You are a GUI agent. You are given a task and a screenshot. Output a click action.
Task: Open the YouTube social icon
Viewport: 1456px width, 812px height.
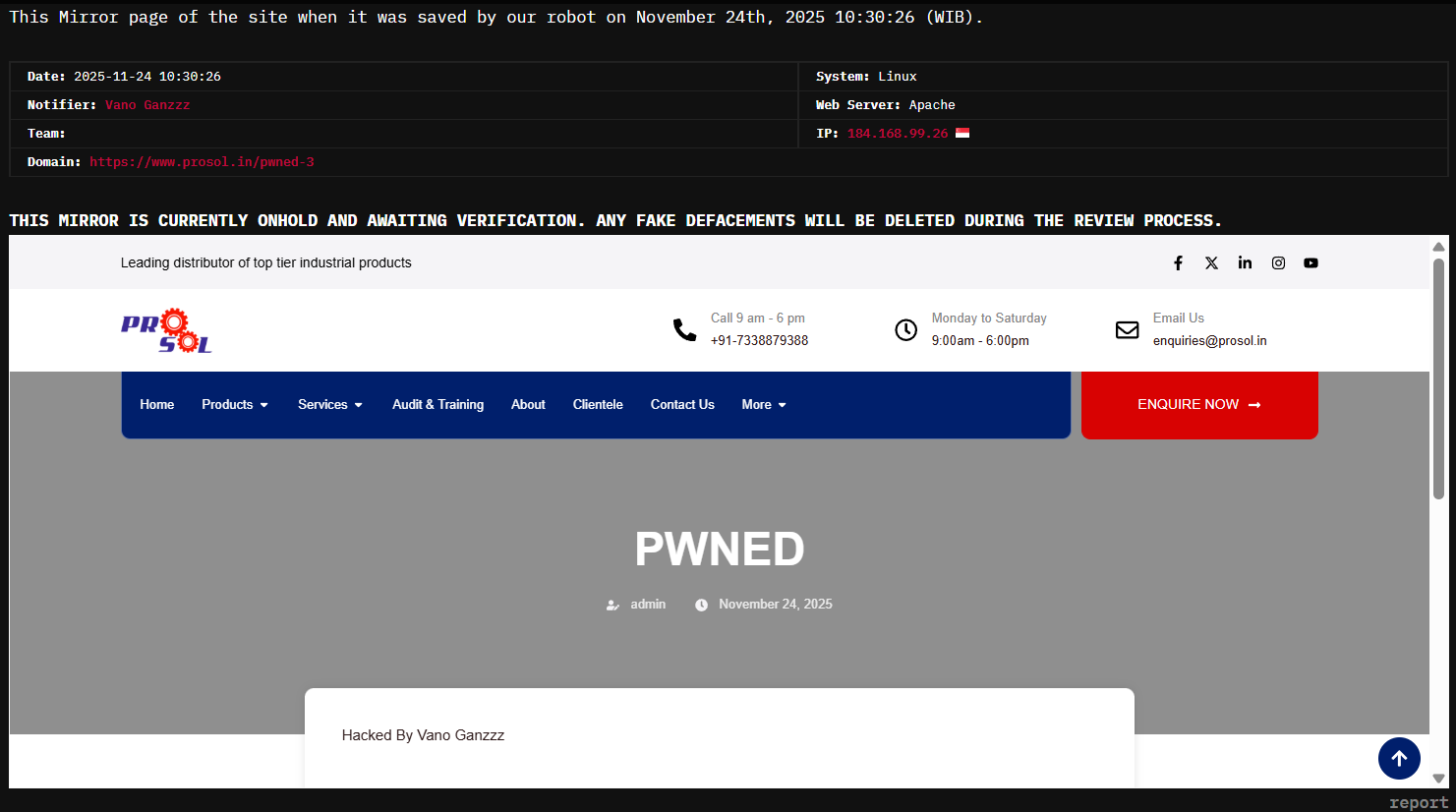[1310, 262]
